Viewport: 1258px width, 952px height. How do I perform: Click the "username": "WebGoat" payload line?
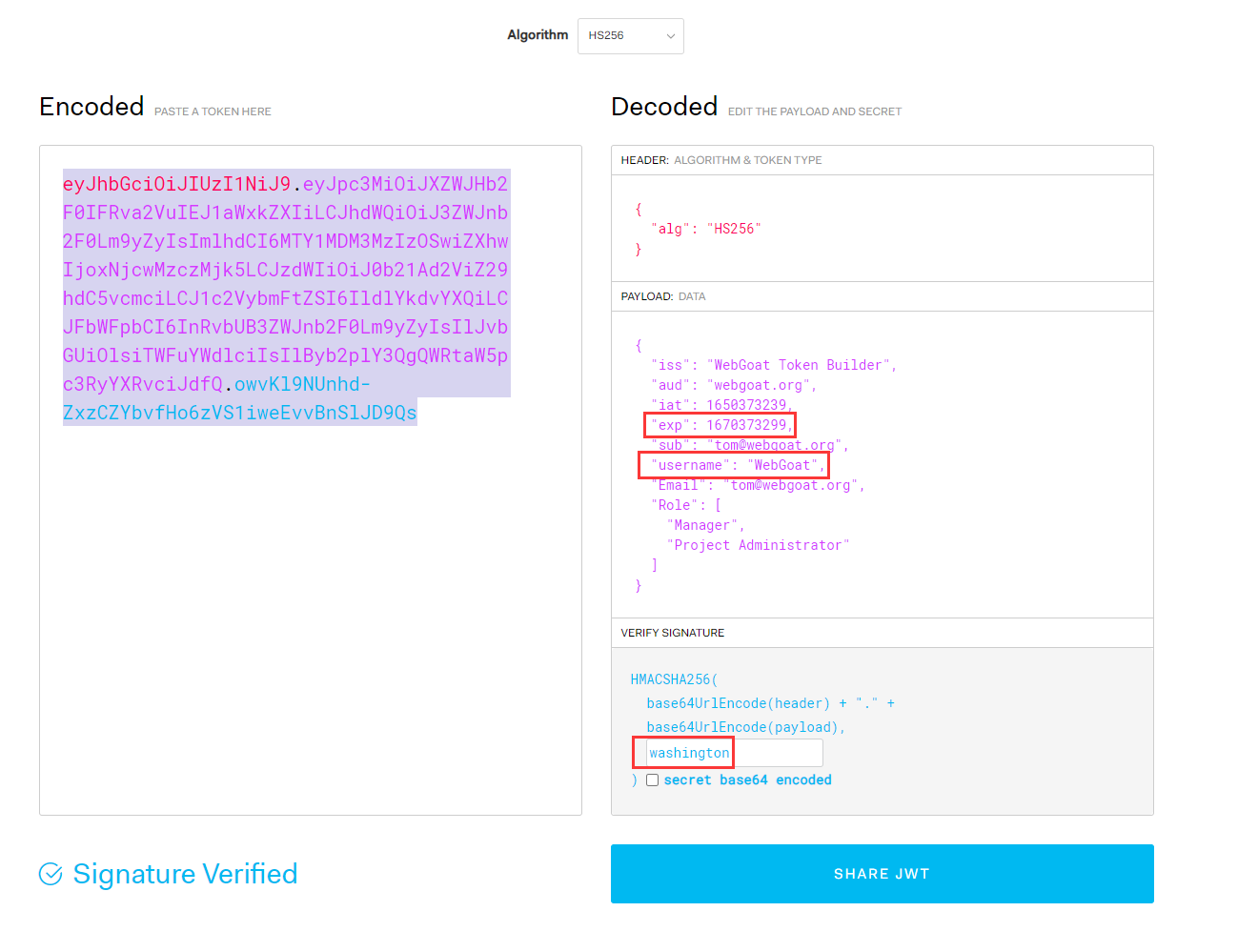pos(739,465)
